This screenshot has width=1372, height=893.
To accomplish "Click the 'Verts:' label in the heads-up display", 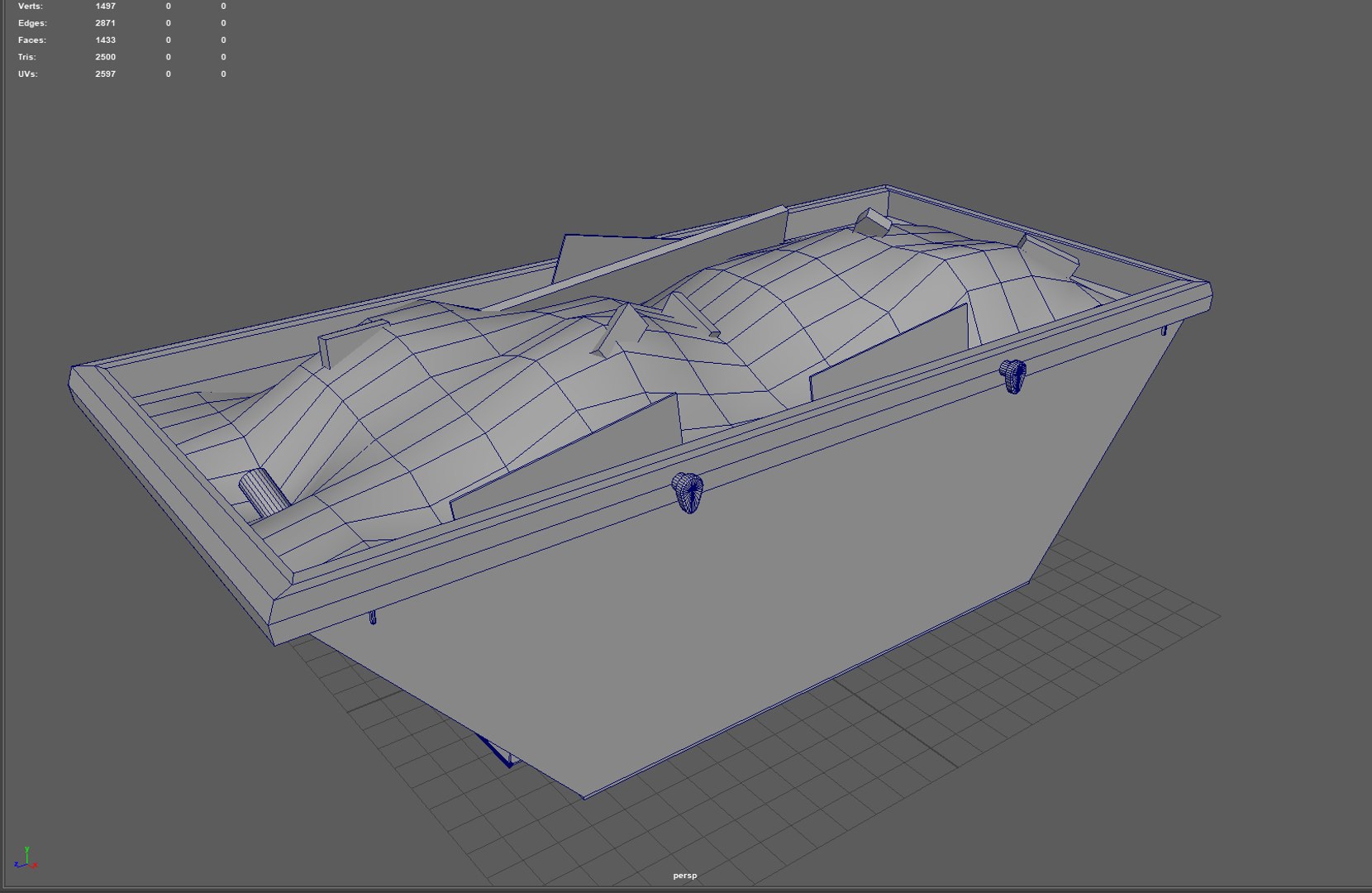I will coord(31,7).
